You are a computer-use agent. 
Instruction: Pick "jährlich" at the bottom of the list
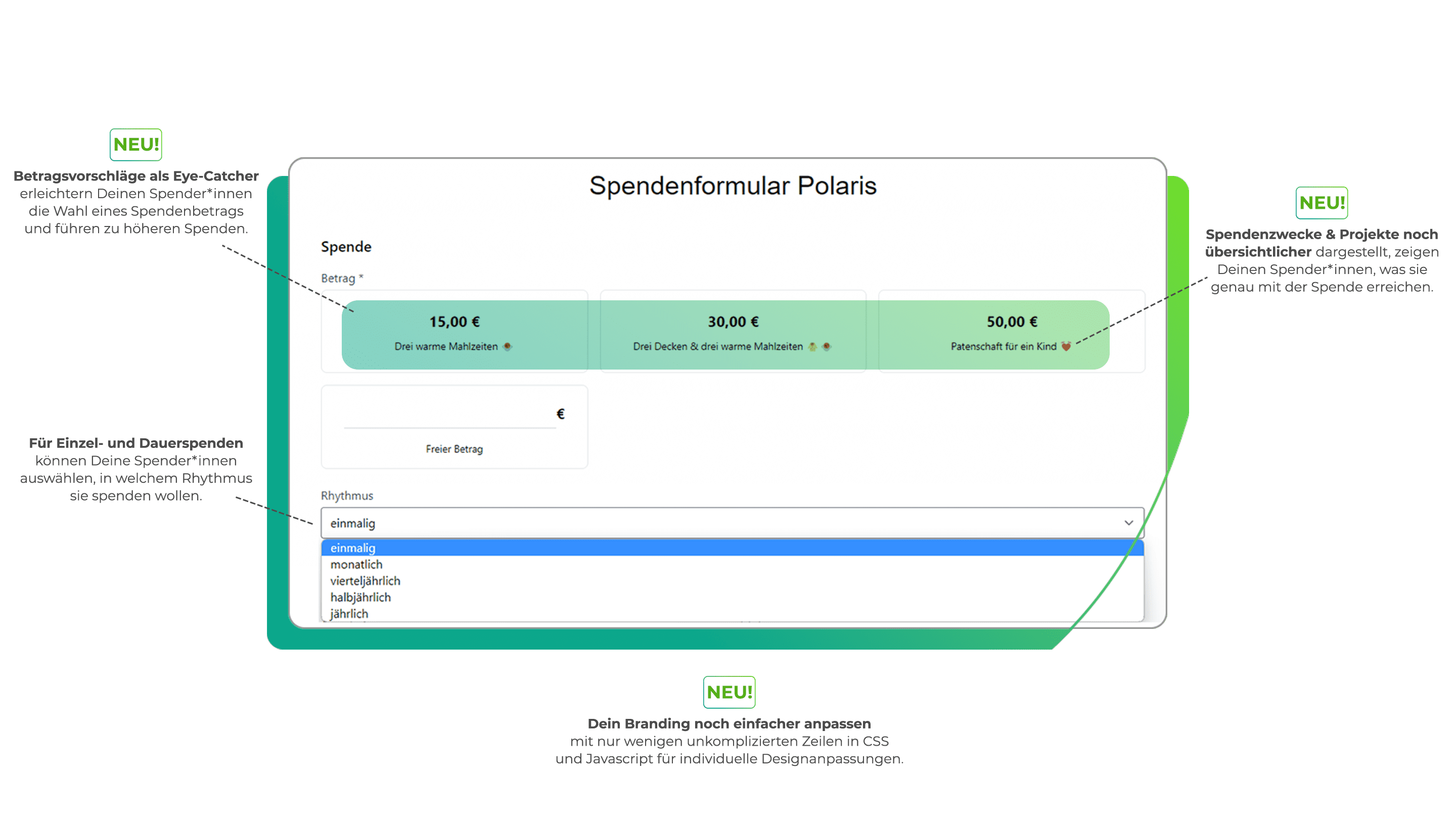349,613
